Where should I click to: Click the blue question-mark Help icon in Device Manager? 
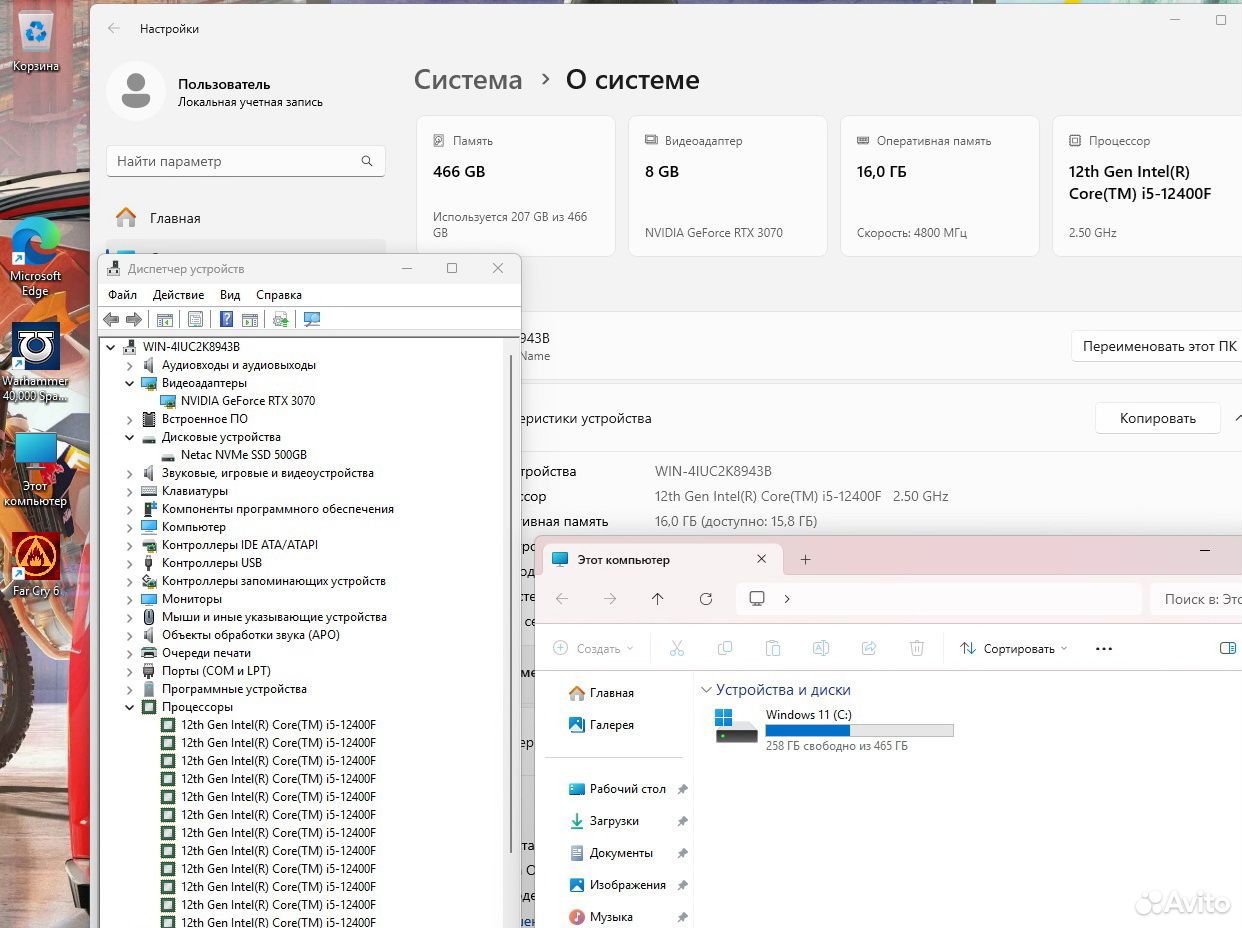click(226, 319)
